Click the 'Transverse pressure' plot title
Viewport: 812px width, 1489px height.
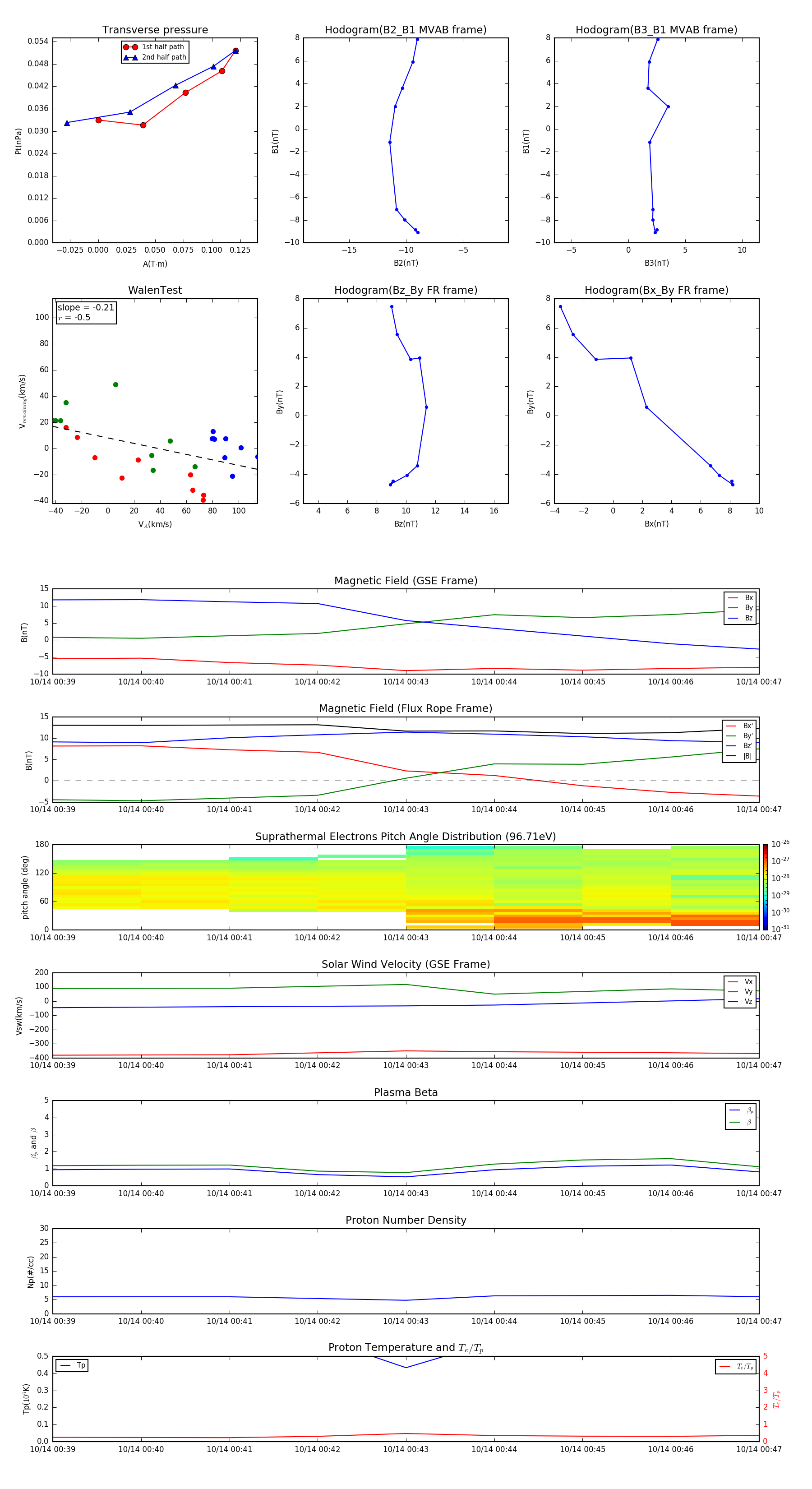pos(155,29)
